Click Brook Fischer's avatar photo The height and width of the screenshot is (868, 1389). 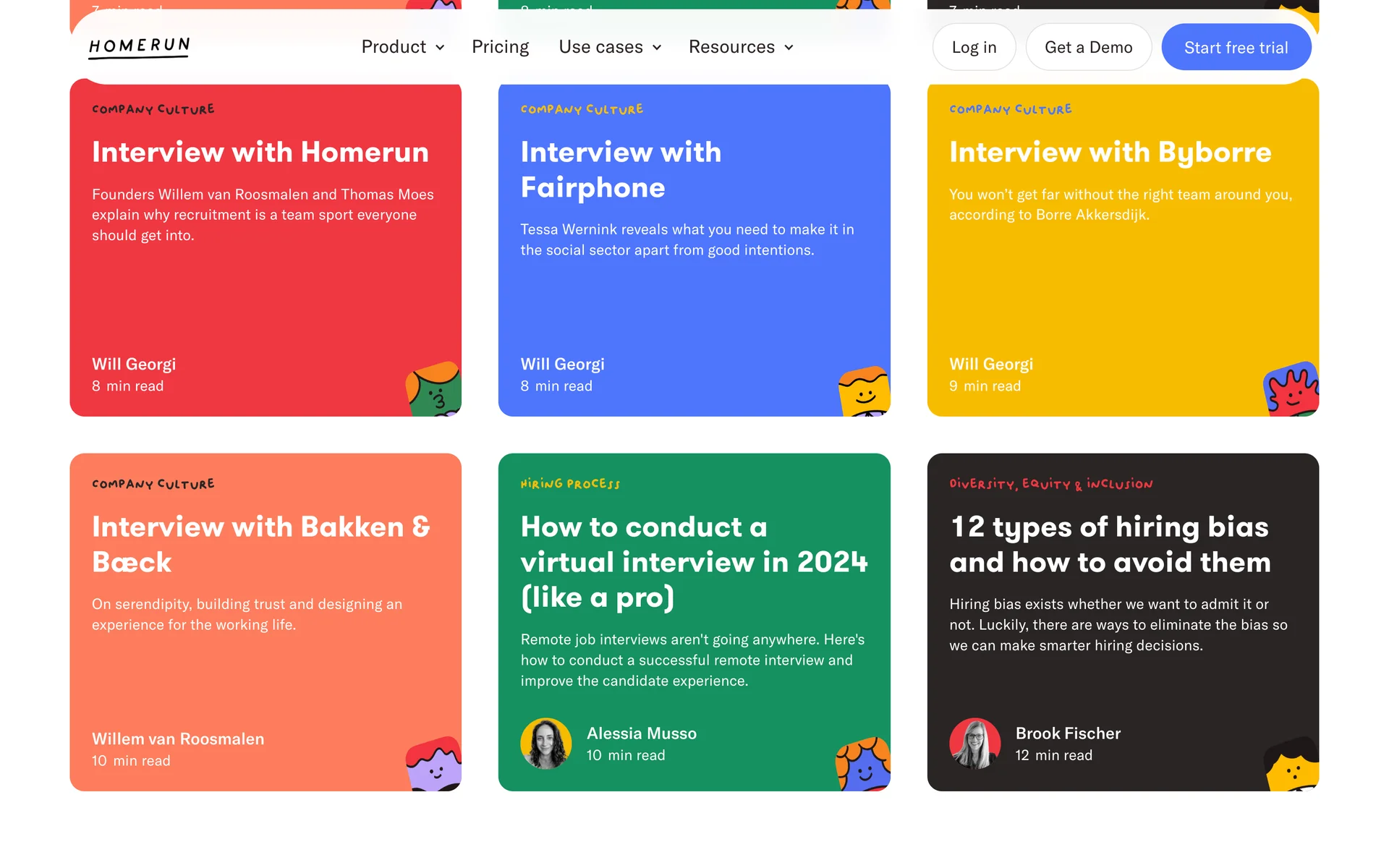[974, 744]
